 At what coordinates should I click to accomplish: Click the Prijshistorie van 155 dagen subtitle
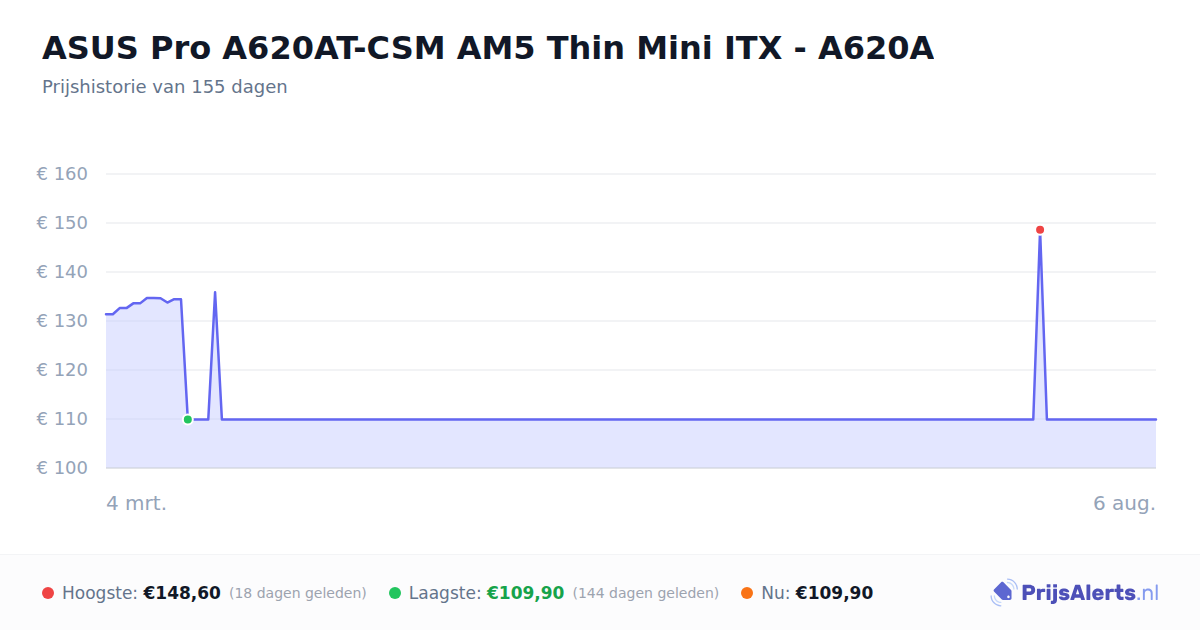coord(165,87)
